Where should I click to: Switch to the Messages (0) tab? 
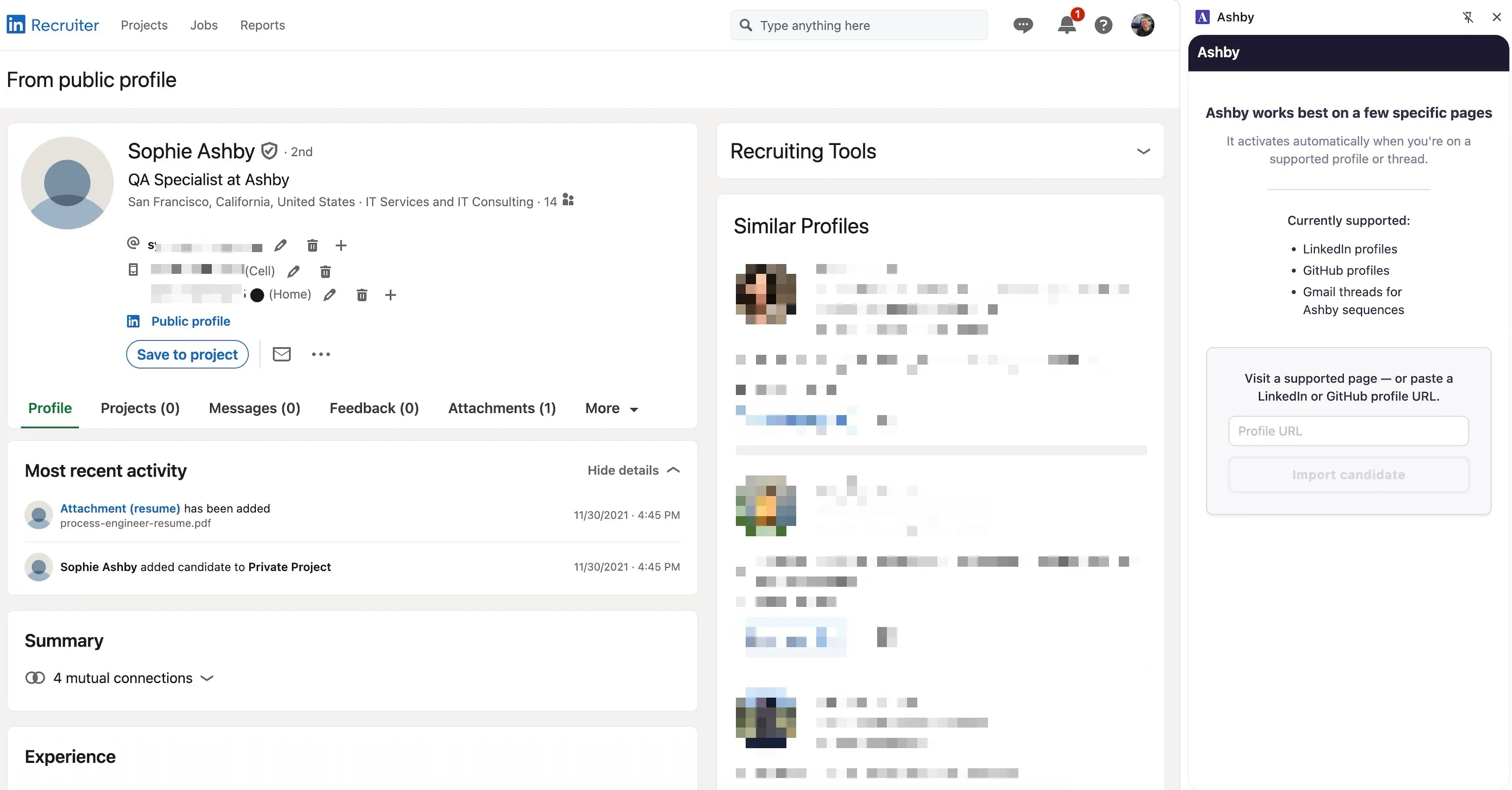coord(254,408)
